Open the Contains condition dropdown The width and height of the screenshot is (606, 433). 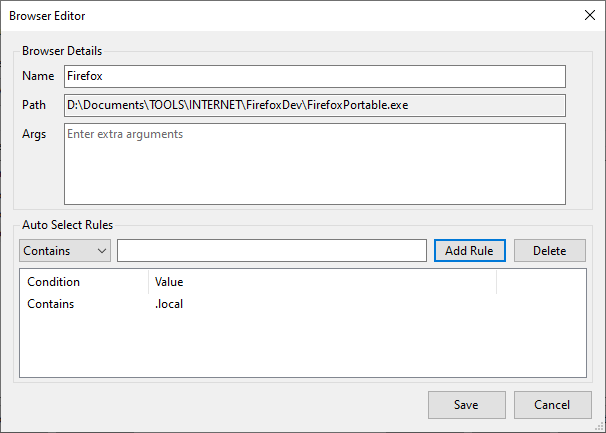pyautogui.click(x=64, y=250)
